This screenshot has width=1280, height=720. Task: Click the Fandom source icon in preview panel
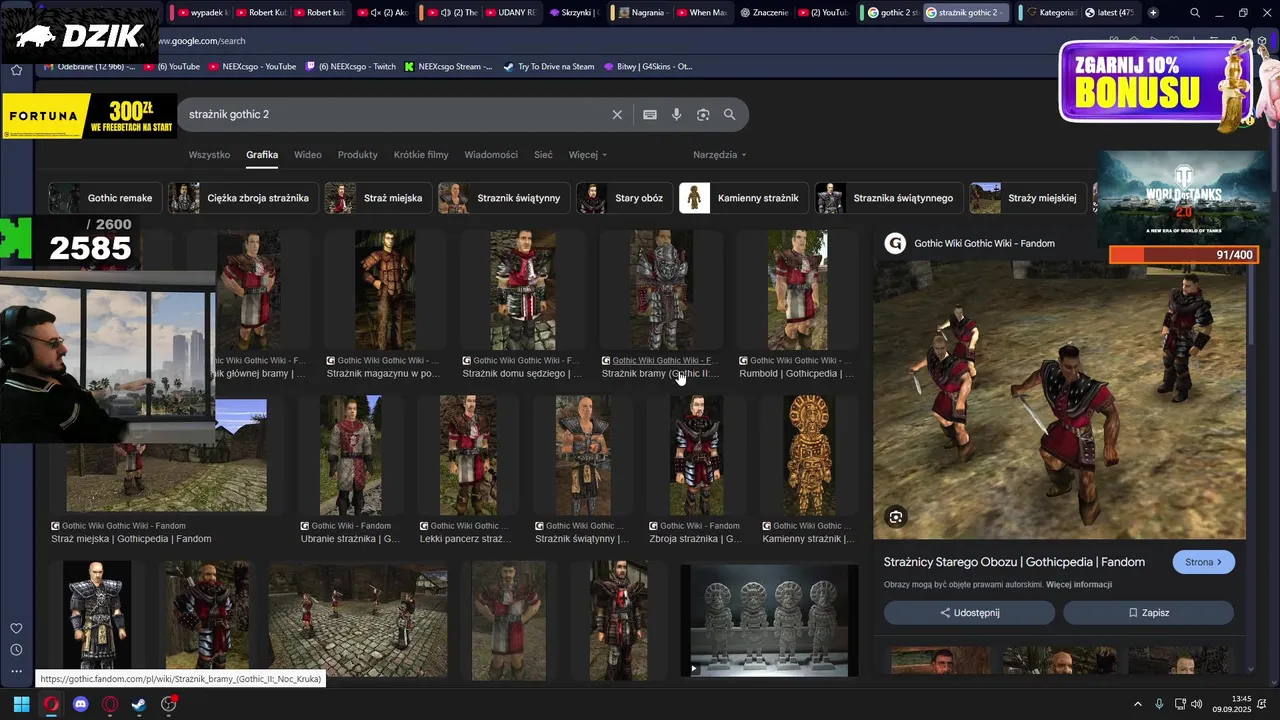(895, 243)
